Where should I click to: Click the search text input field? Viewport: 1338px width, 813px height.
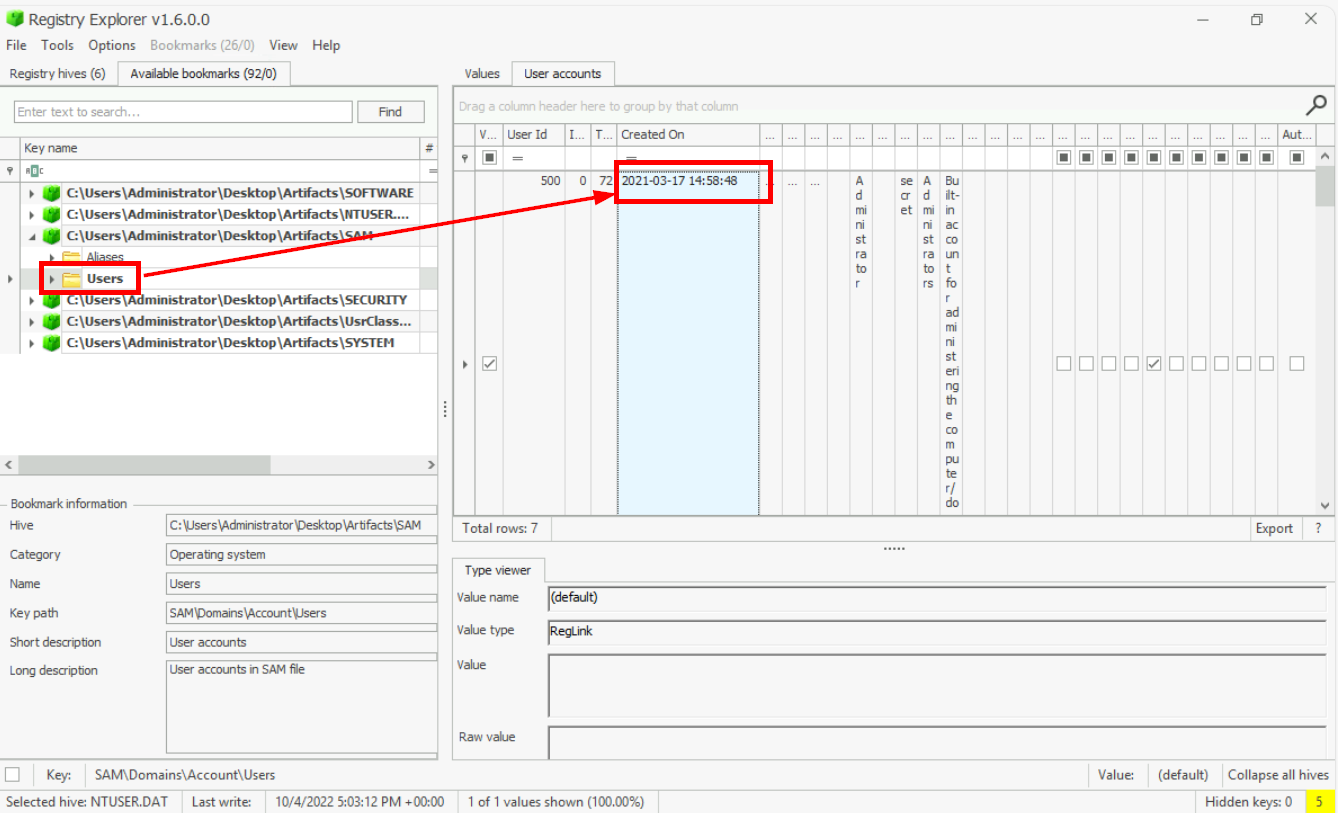(x=183, y=112)
